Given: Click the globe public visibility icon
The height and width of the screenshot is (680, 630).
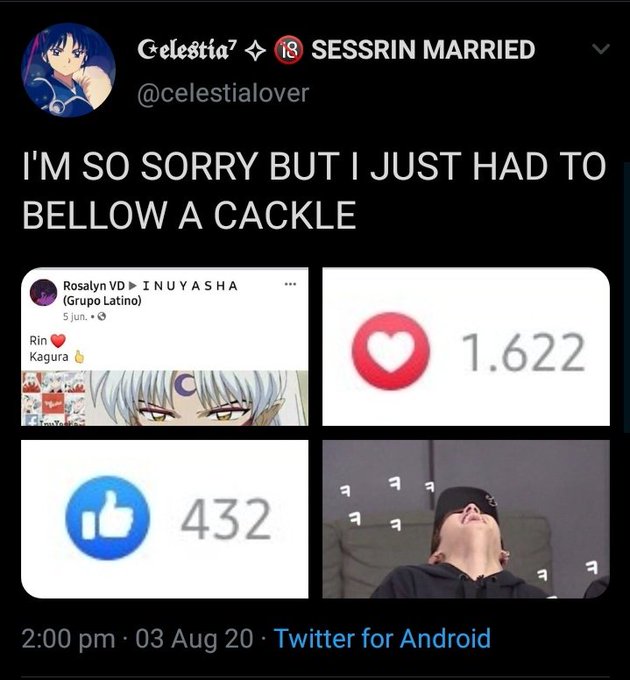Looking at the screenshot, I should (102, 317).
